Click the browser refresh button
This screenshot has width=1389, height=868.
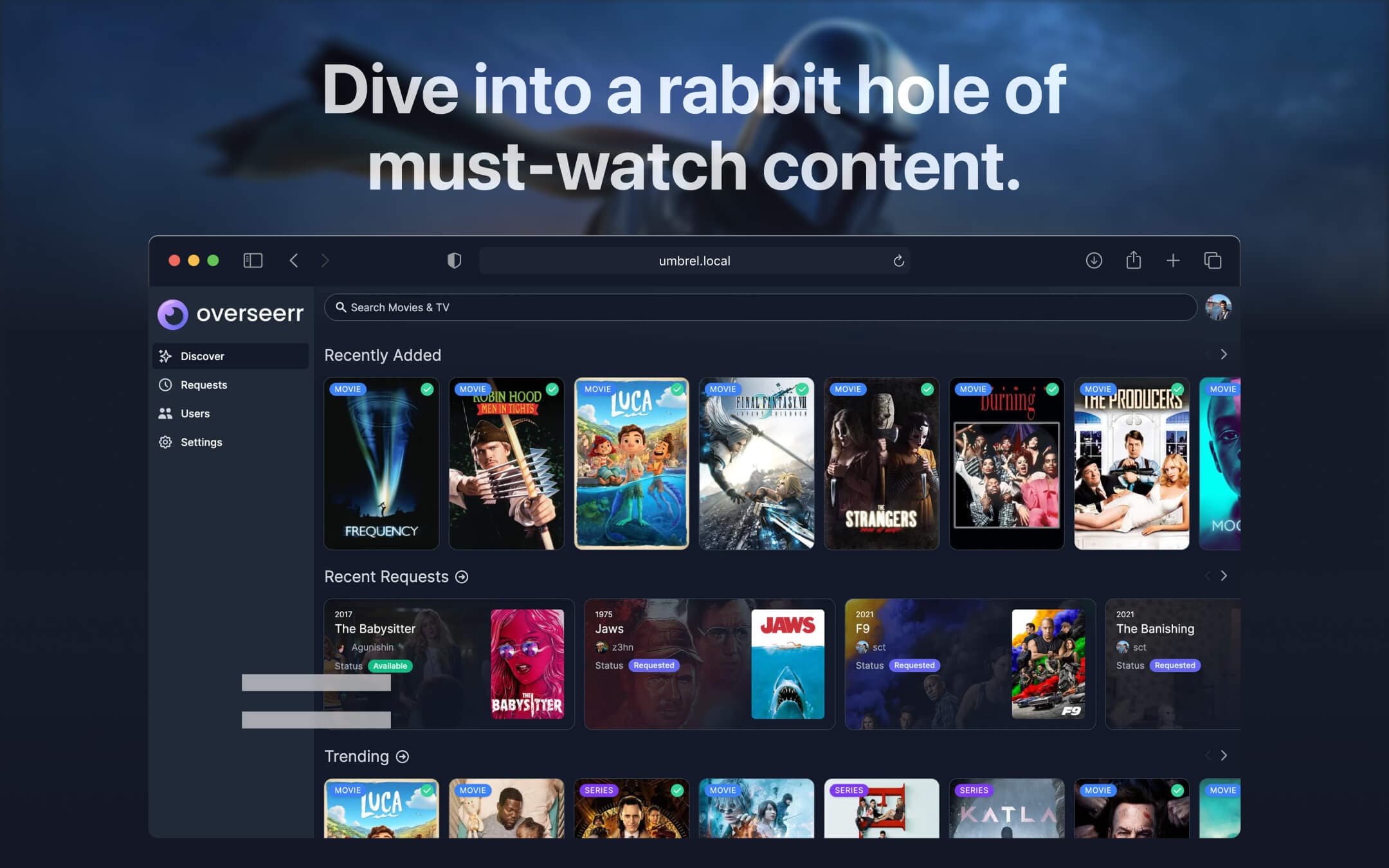pyautogui.click(x=897, y=261)
